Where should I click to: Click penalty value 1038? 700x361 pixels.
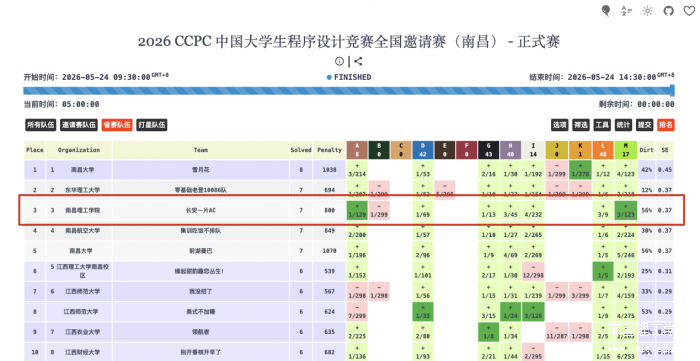click(x=329, y=170)
